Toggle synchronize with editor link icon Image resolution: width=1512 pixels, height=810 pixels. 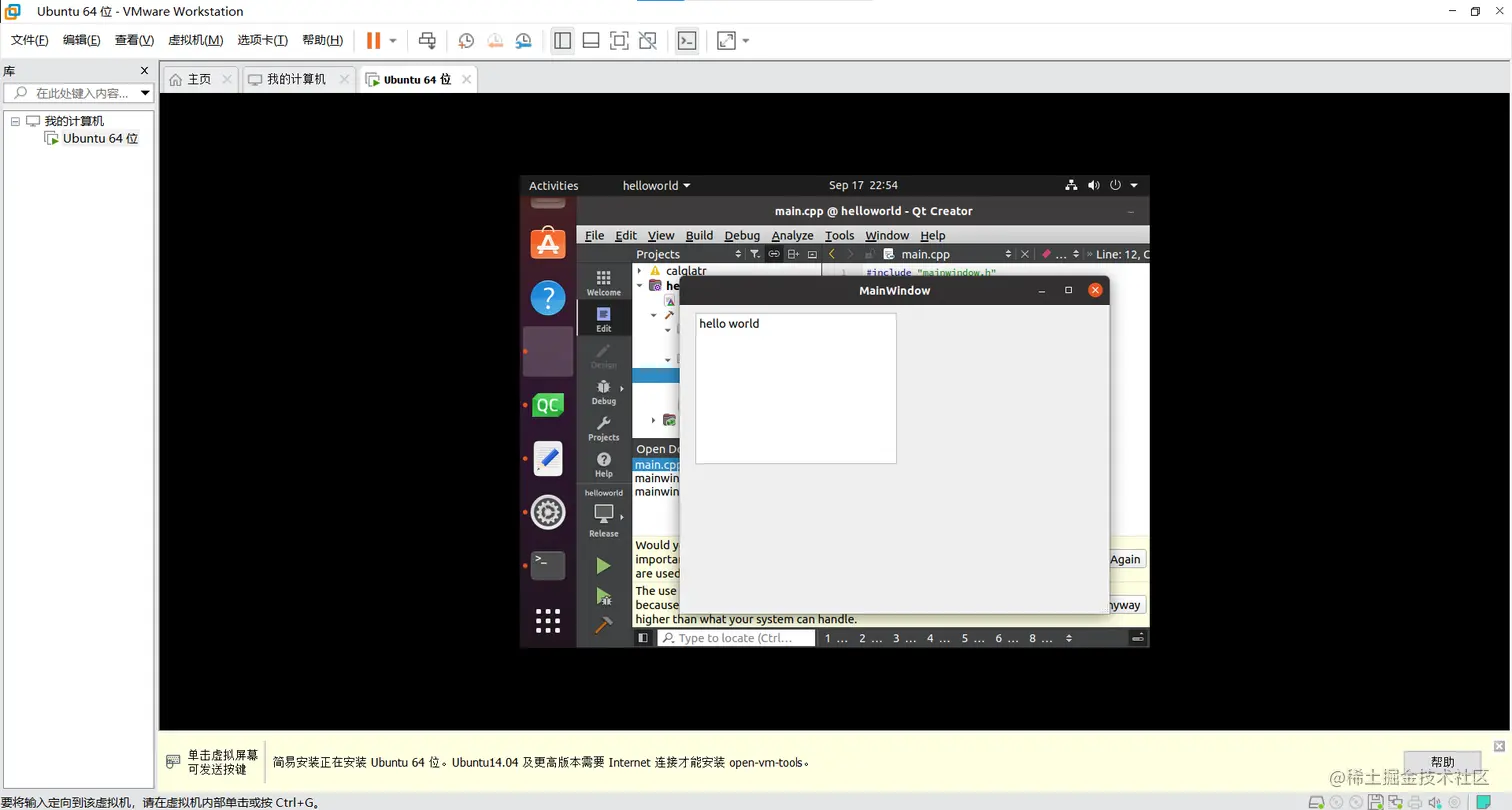(x=773, y=254)
